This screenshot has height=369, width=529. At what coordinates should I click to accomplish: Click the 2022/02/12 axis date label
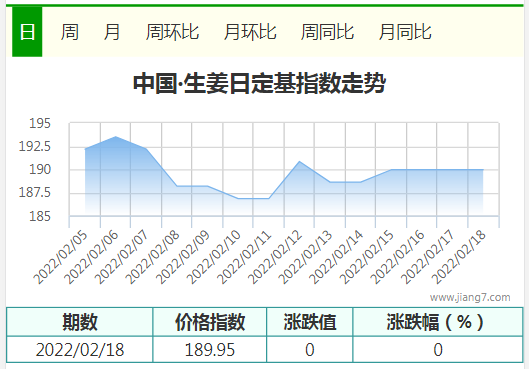click(275, 257)
